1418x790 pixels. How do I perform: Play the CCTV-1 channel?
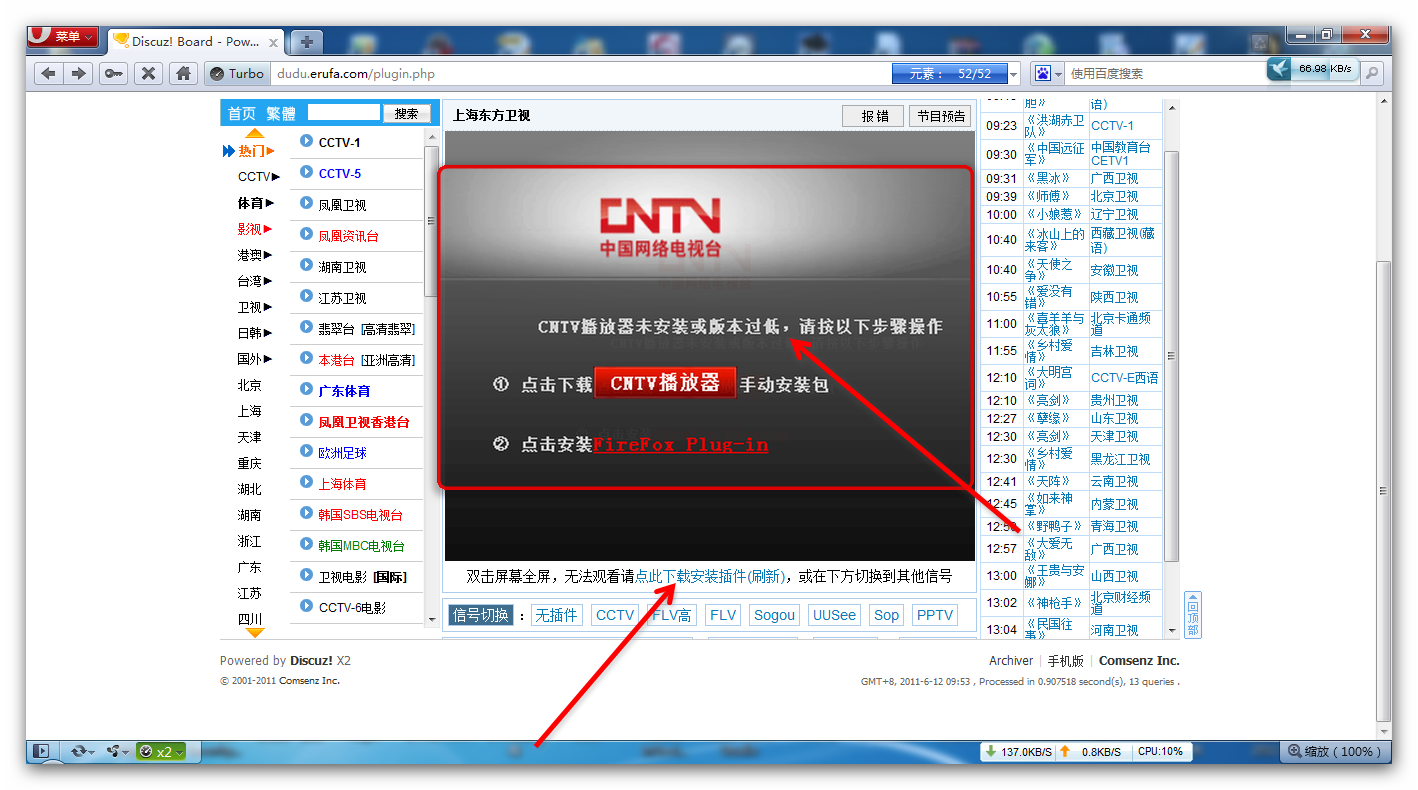[x=340, y=143]
